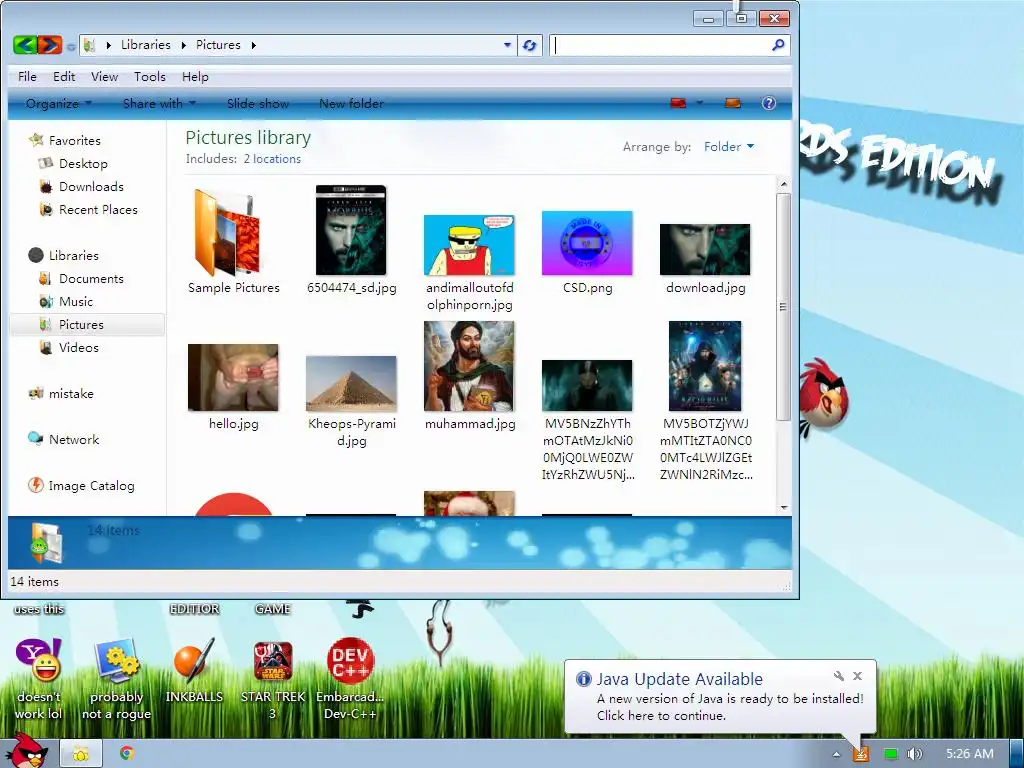Select the Favorites star in sidebar
The width and height of the screenshot is (1024, 768).
tap(37, 140)
